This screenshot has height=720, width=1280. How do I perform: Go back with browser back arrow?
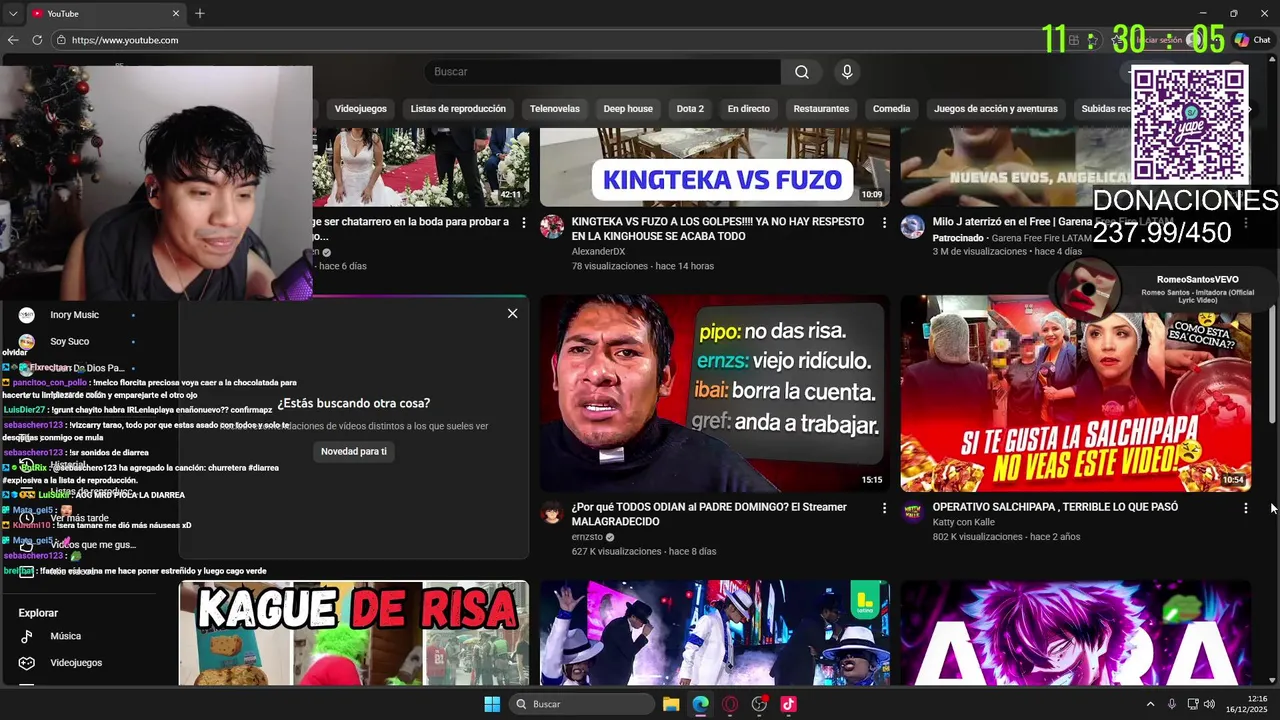[12, 40]
